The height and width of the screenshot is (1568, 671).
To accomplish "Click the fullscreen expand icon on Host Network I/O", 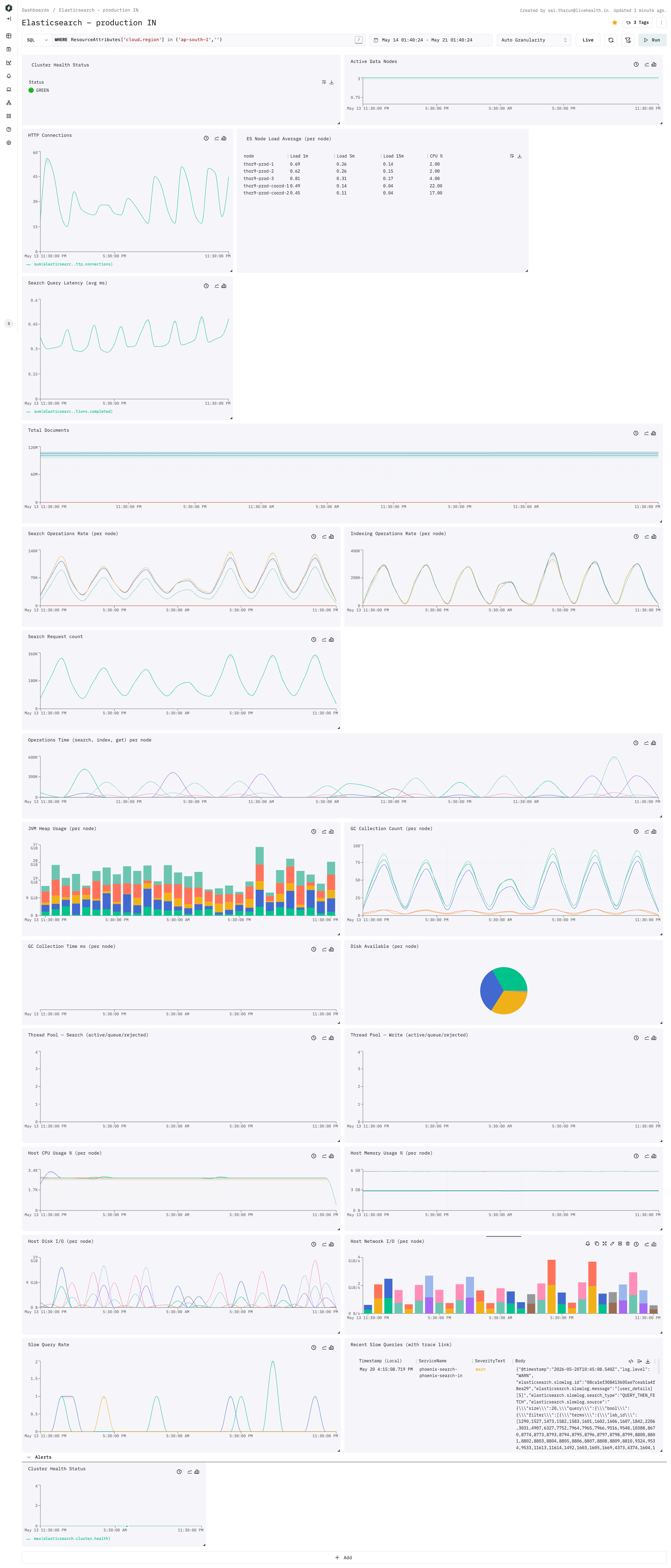I will (604, 1244).
